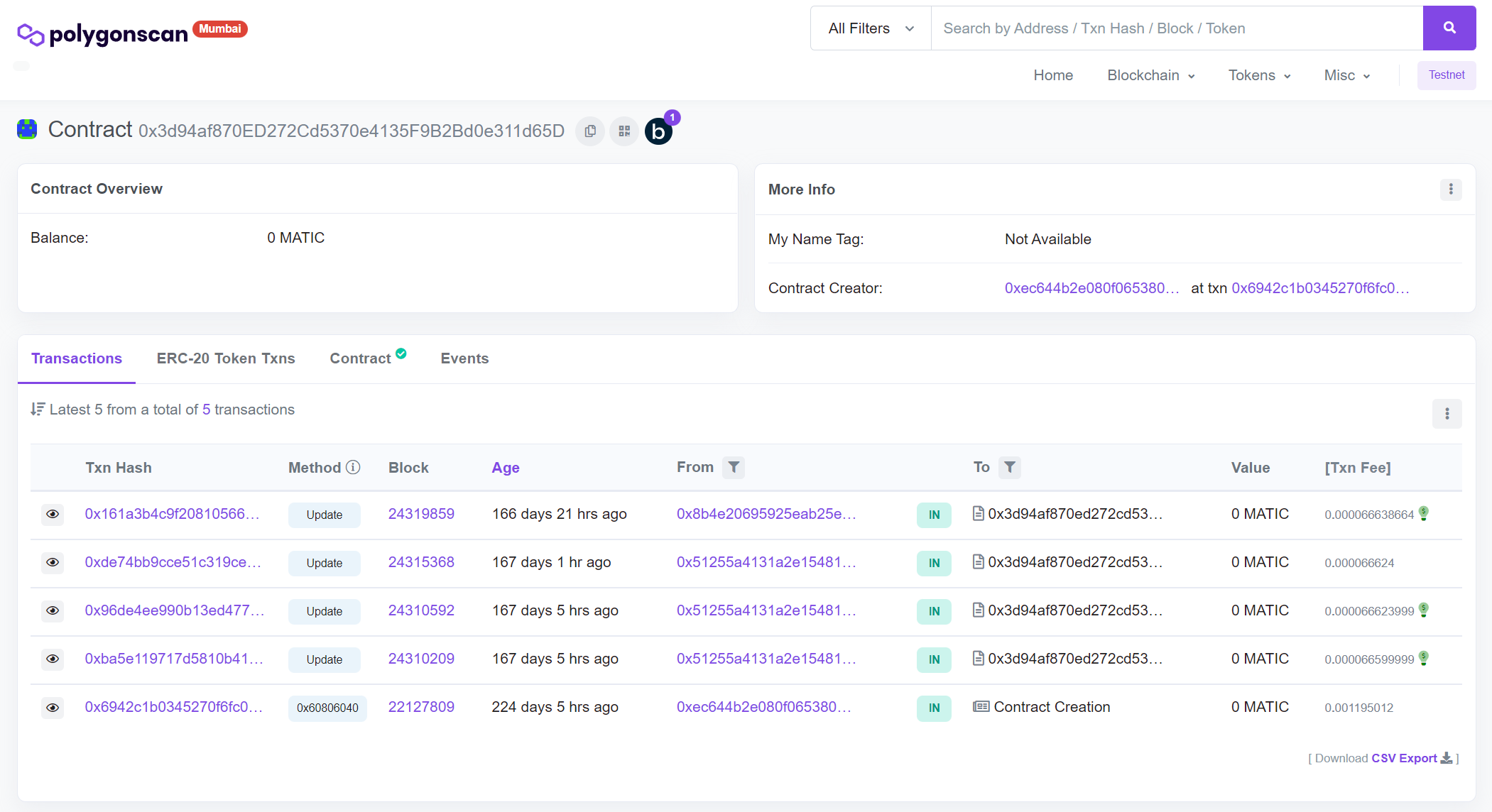
Task: Open sender 0x8b4e20695925eab25e address
Action: 766,514
